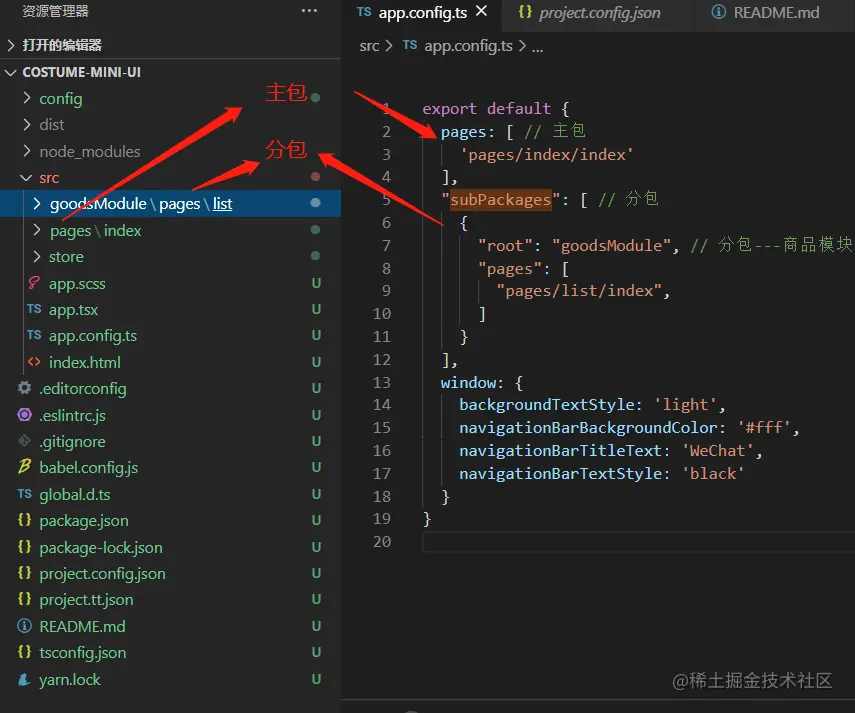Click the .gitignore git file icon
This screenshot has width=855, height=713.
click(x=24, y=442)
